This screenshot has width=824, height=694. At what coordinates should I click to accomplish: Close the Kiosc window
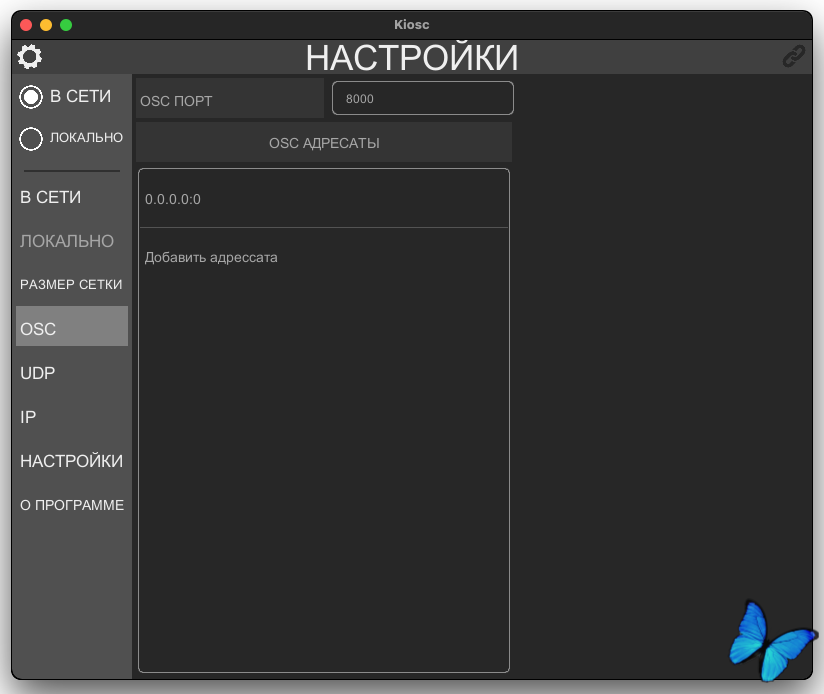(26, 24)
